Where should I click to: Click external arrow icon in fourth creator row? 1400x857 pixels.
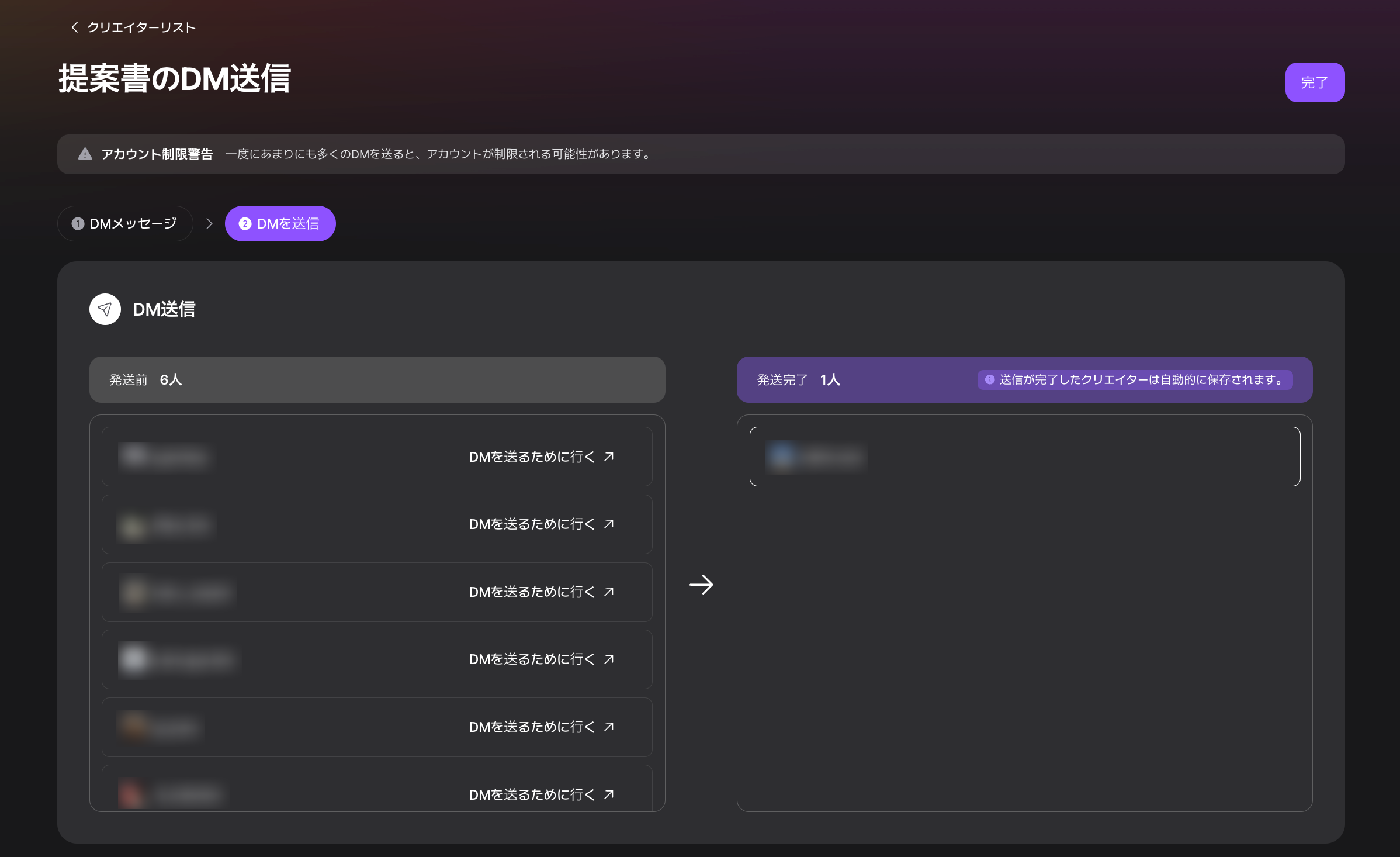tap(609, 659)
